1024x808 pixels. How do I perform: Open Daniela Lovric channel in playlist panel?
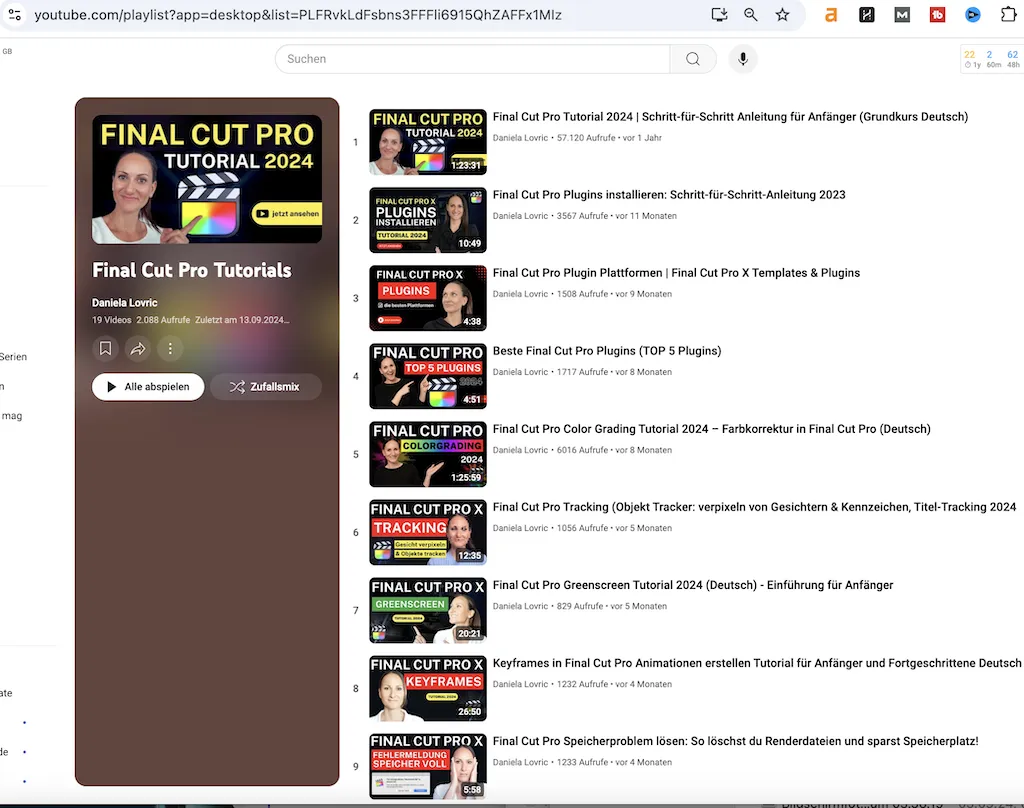(125, 302)
